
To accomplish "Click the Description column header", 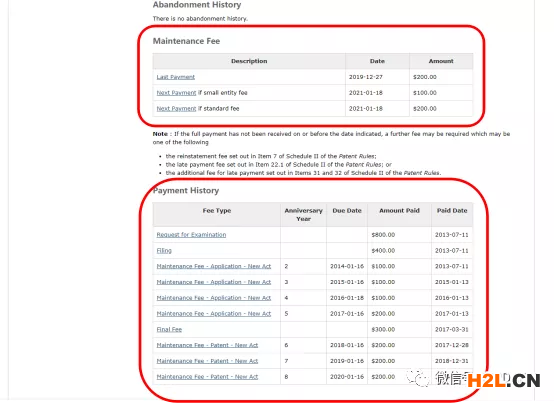I will coord(249,61).
